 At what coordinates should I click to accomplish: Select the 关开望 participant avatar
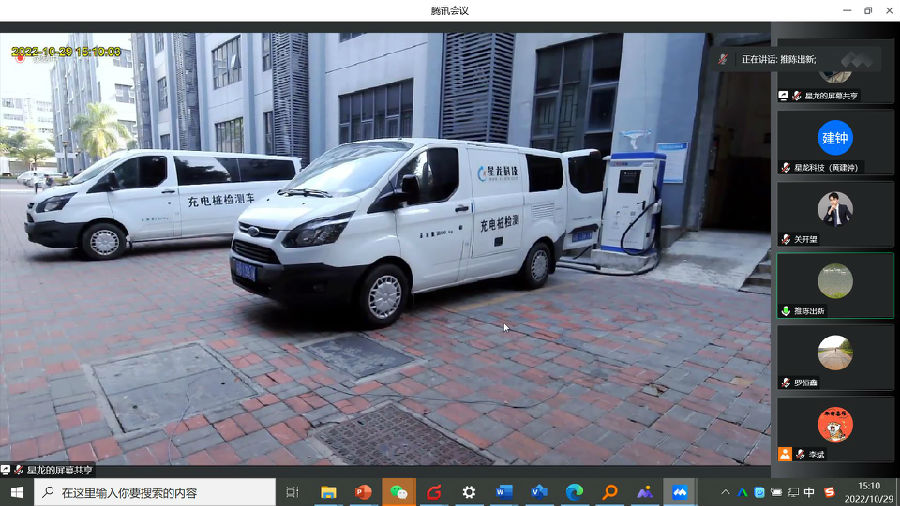pyautogui.click(x=835, y=209)
